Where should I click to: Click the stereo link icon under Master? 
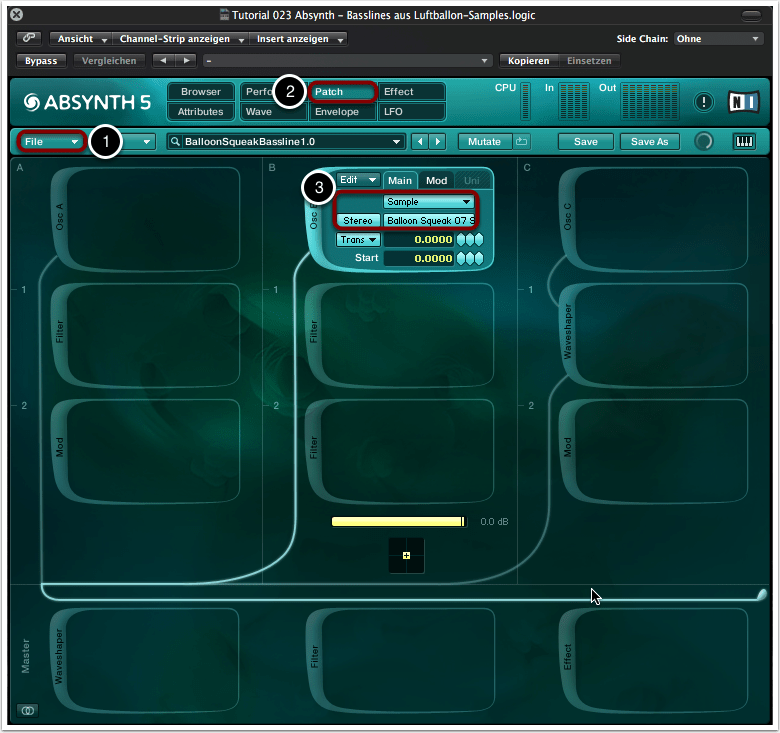pos(27,710)
